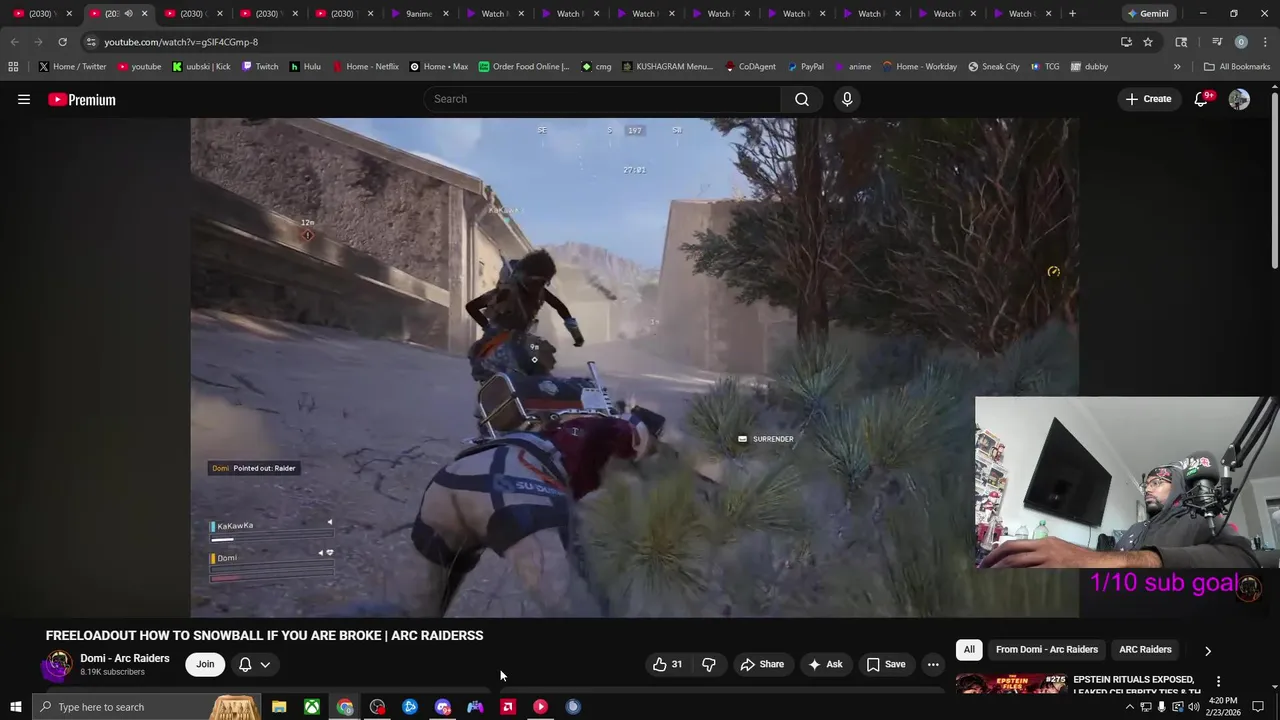This screenshot has width=1280, height=720.
Task: Open uubski | Kick bookmark
Action: (201, 67)
